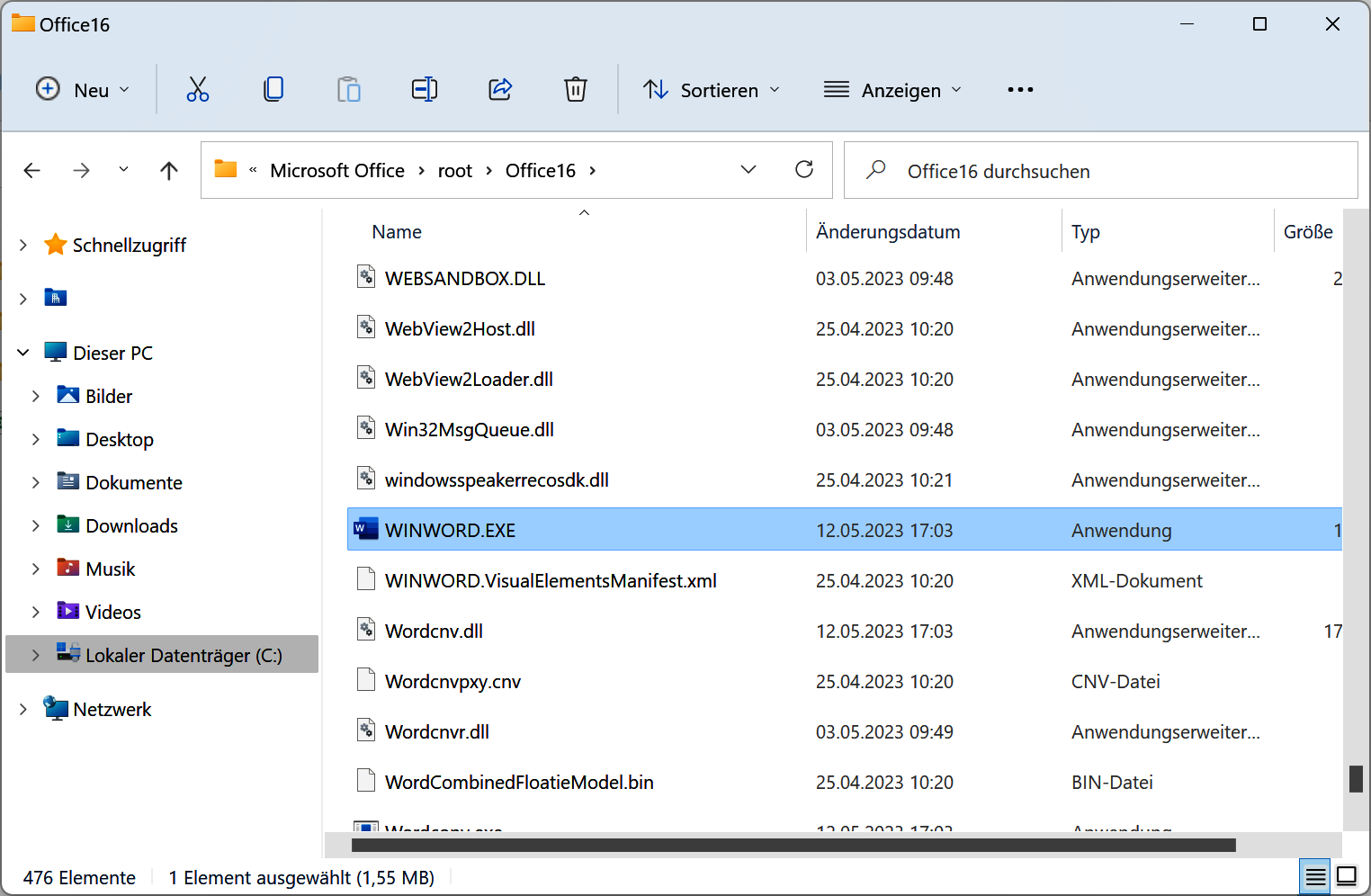
Task: Click the Cut scissors icon
Action: pyautogui.click(x=198, y=89)
